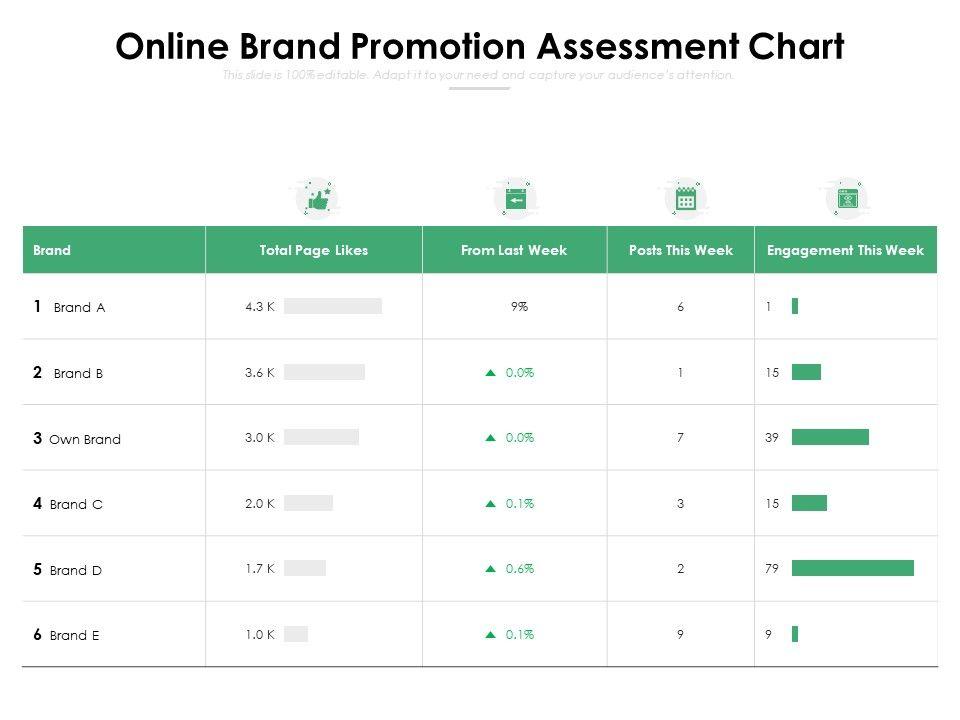Click the back-arrow window icon

click(516, 200)
